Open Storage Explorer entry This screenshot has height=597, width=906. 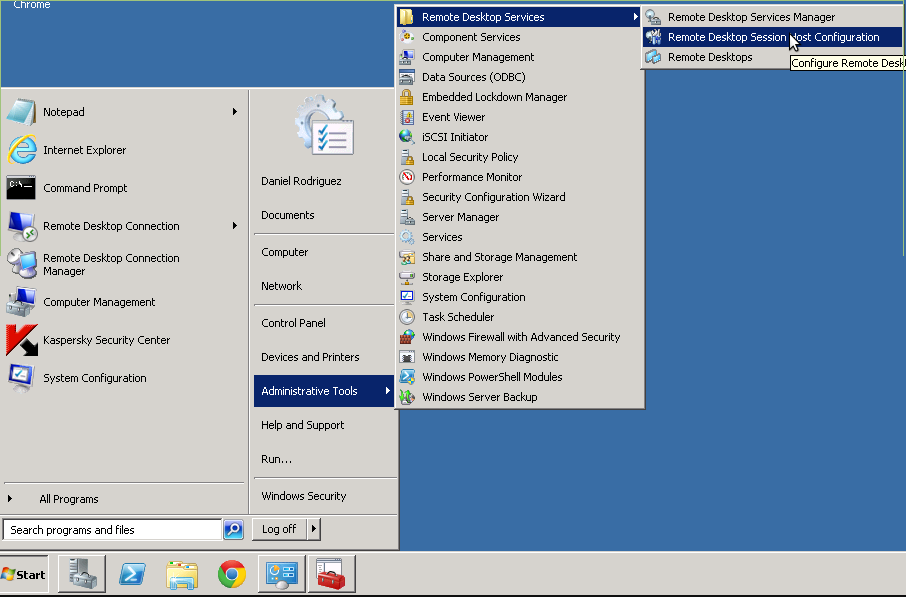(519, 277)
